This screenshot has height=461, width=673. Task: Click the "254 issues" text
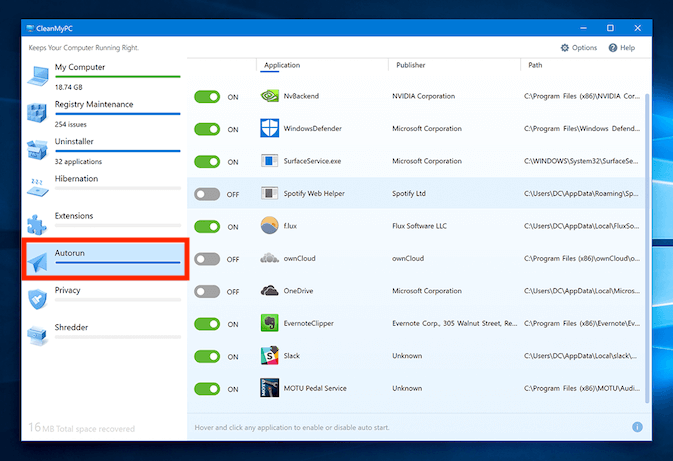(x=70, y=124)
